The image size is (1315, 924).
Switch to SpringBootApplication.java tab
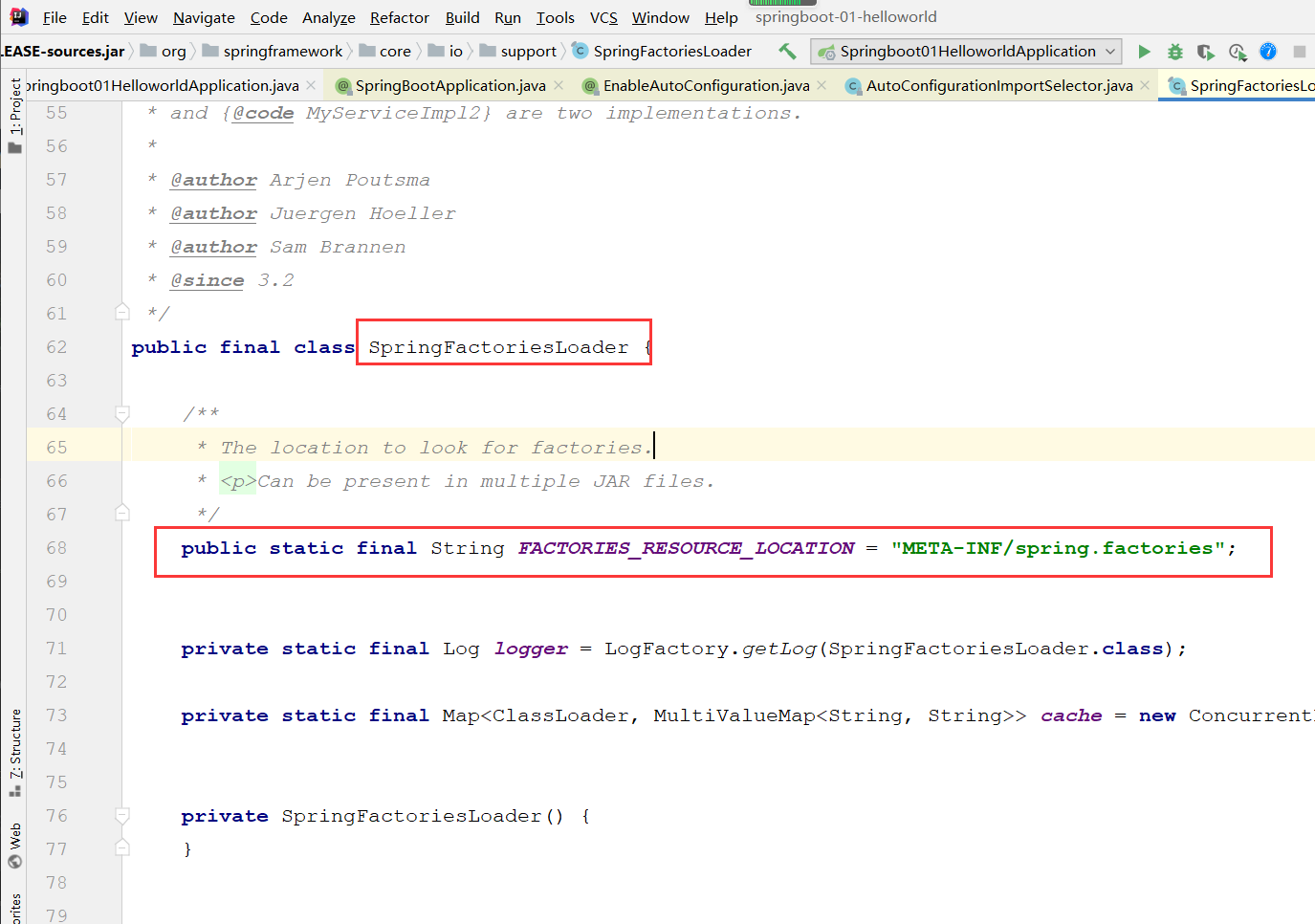coord(450,85)
